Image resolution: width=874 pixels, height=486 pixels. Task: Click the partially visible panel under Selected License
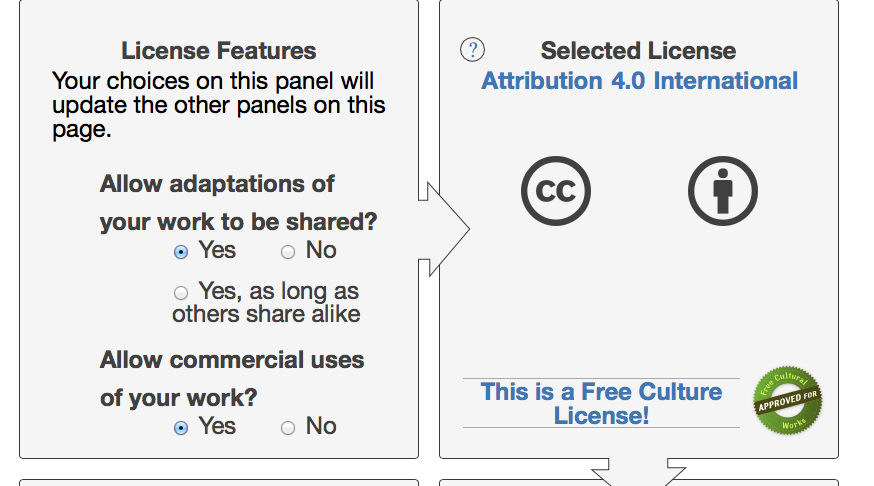(520, 482)
